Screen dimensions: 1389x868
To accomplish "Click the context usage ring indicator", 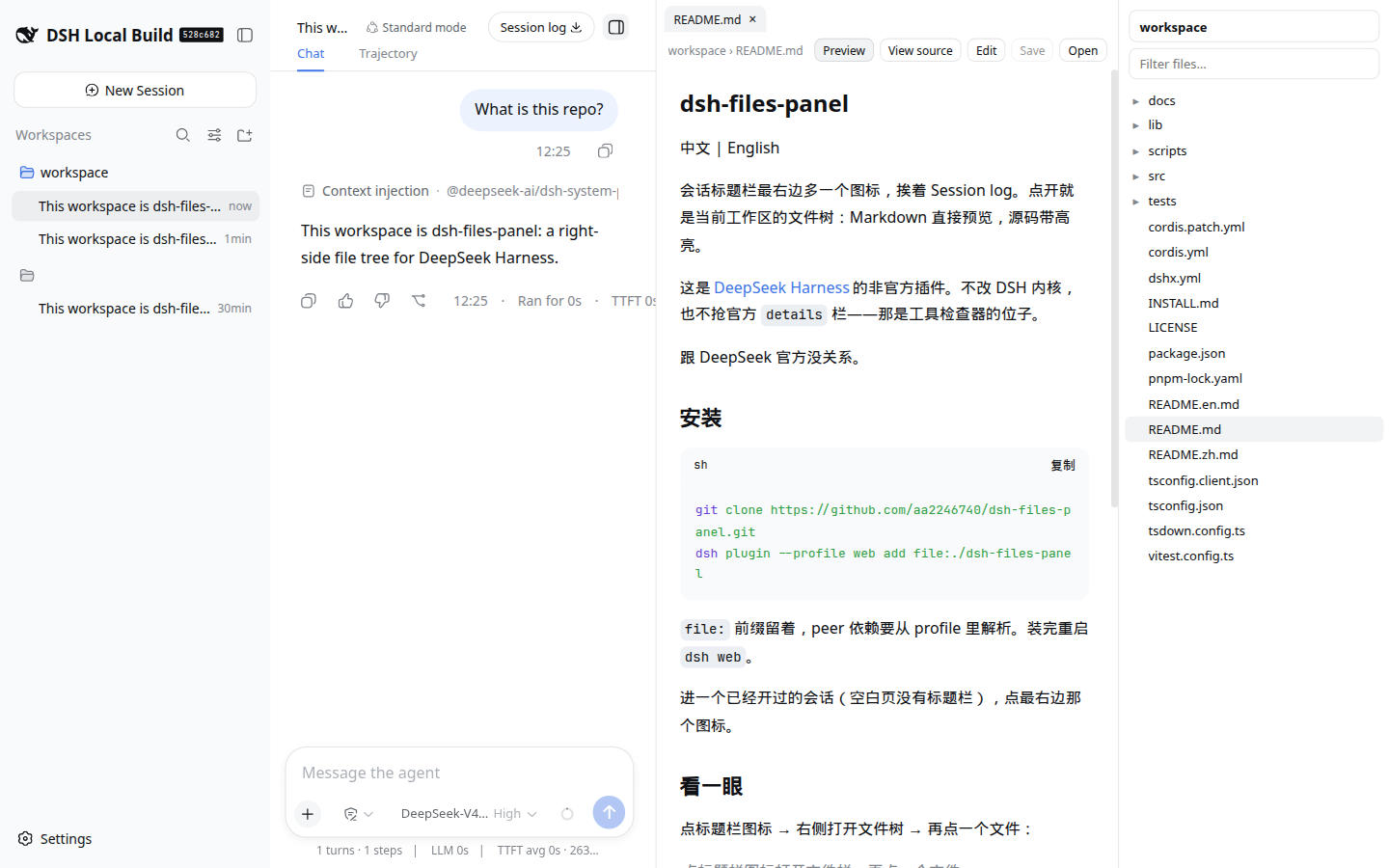I will click(567, 814).
